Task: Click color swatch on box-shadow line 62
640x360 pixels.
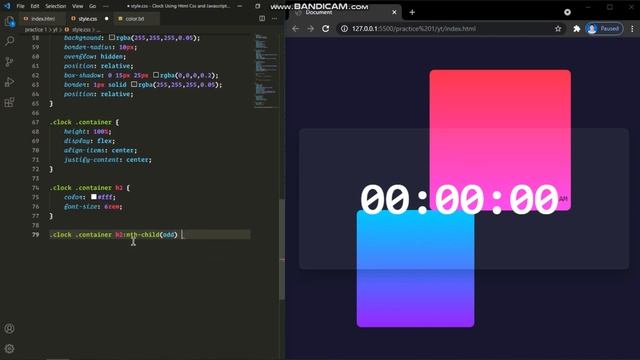Action: tap(156, 75)
